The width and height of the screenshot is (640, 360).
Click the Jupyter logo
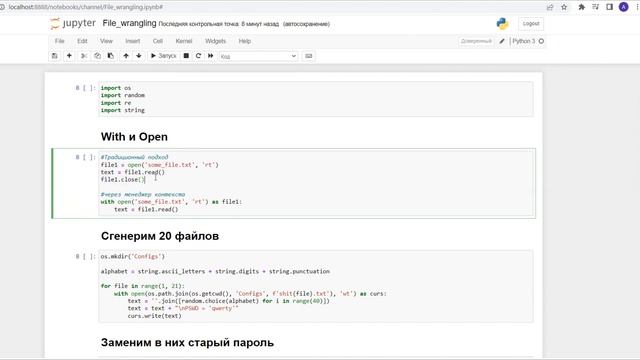point(73,24)
